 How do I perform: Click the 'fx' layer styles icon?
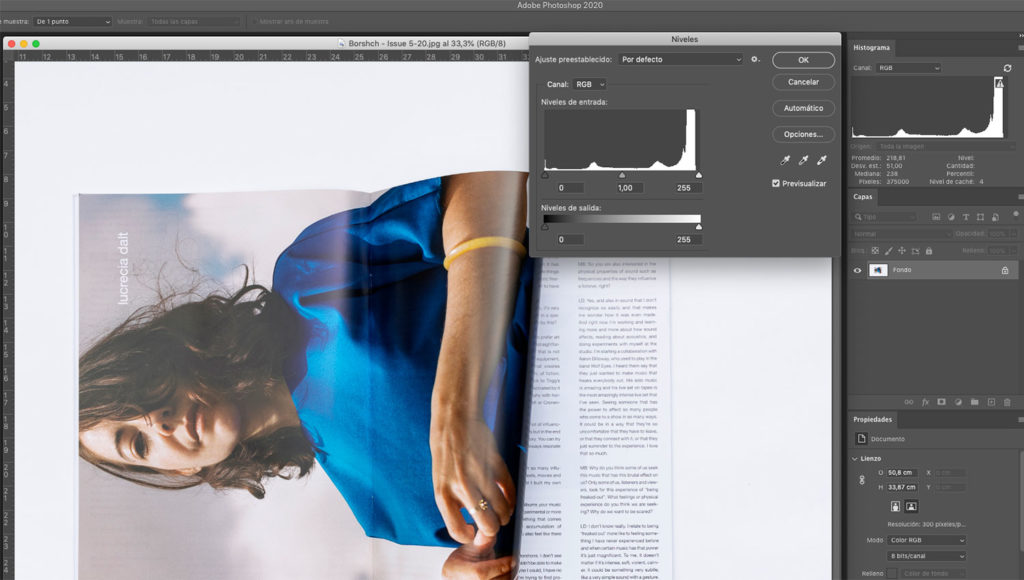tap(925, 401)
